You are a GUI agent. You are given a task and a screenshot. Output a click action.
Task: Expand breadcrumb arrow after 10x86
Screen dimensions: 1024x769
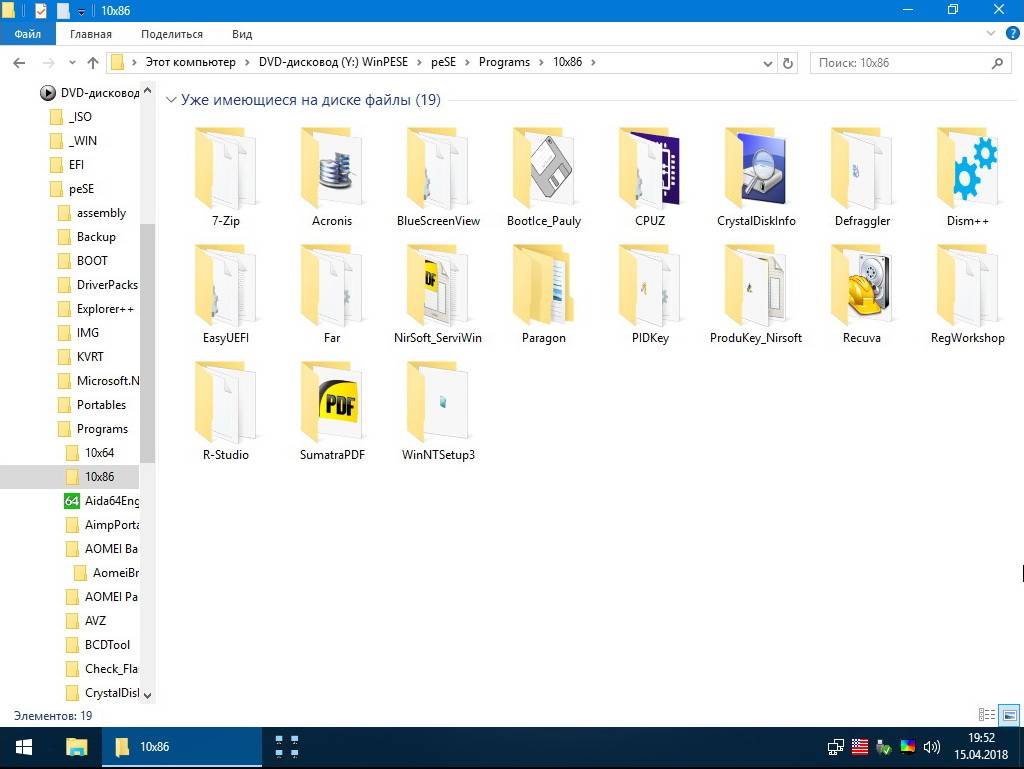[593, 62]
